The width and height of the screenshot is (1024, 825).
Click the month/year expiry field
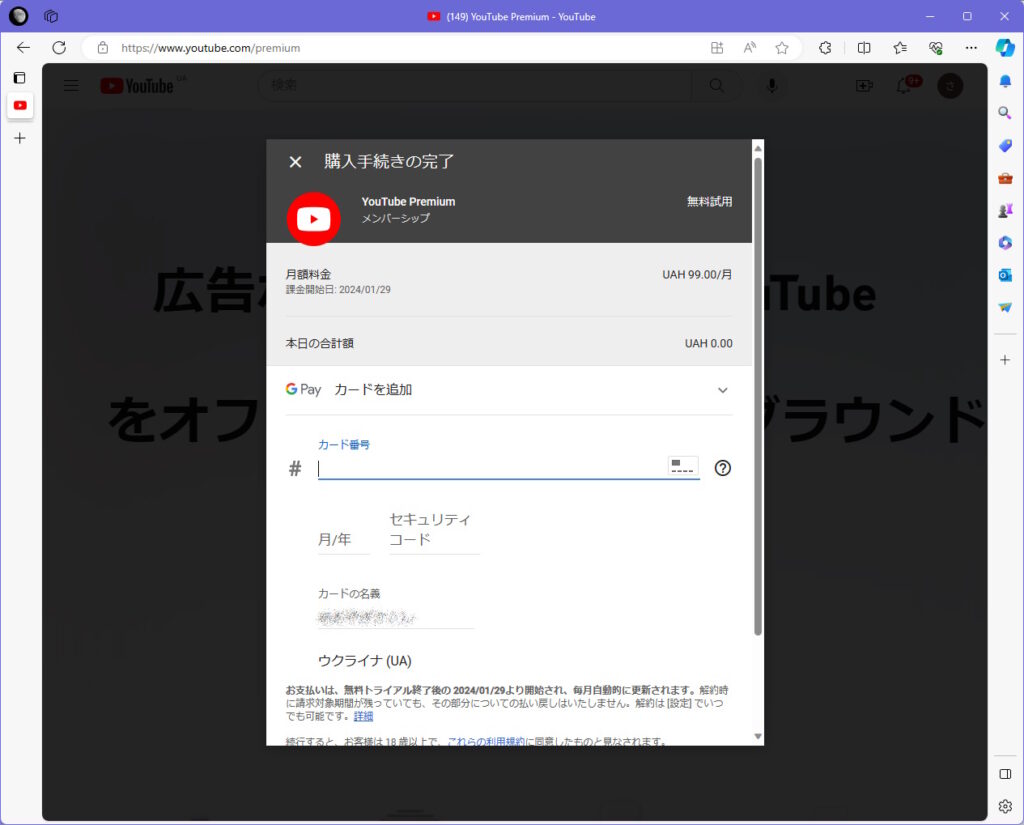coord(344,540)
